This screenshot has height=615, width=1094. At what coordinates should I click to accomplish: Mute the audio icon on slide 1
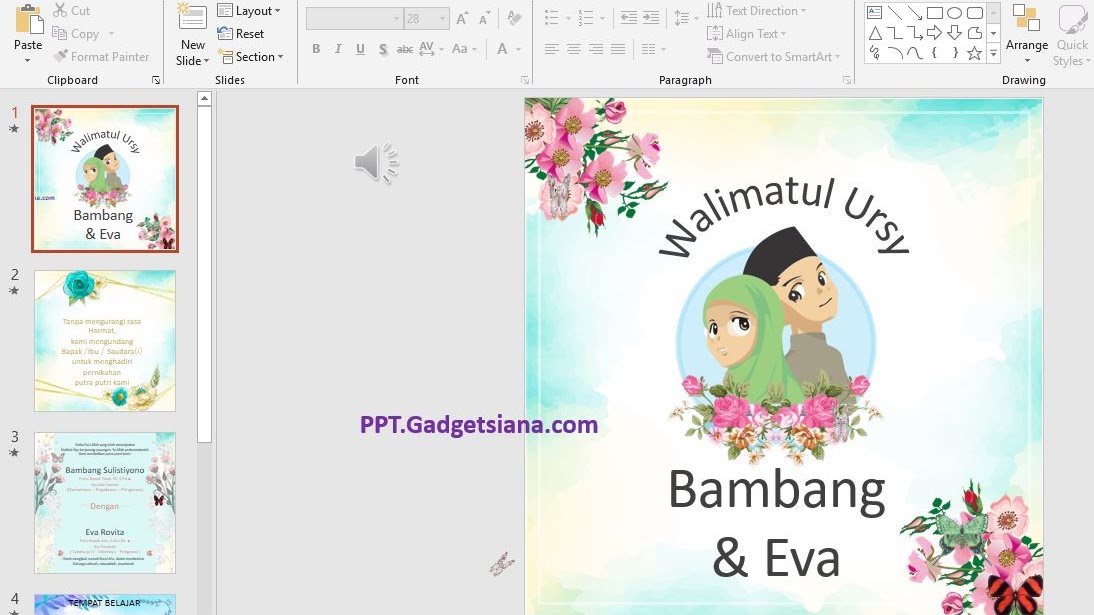pos(376,162)
